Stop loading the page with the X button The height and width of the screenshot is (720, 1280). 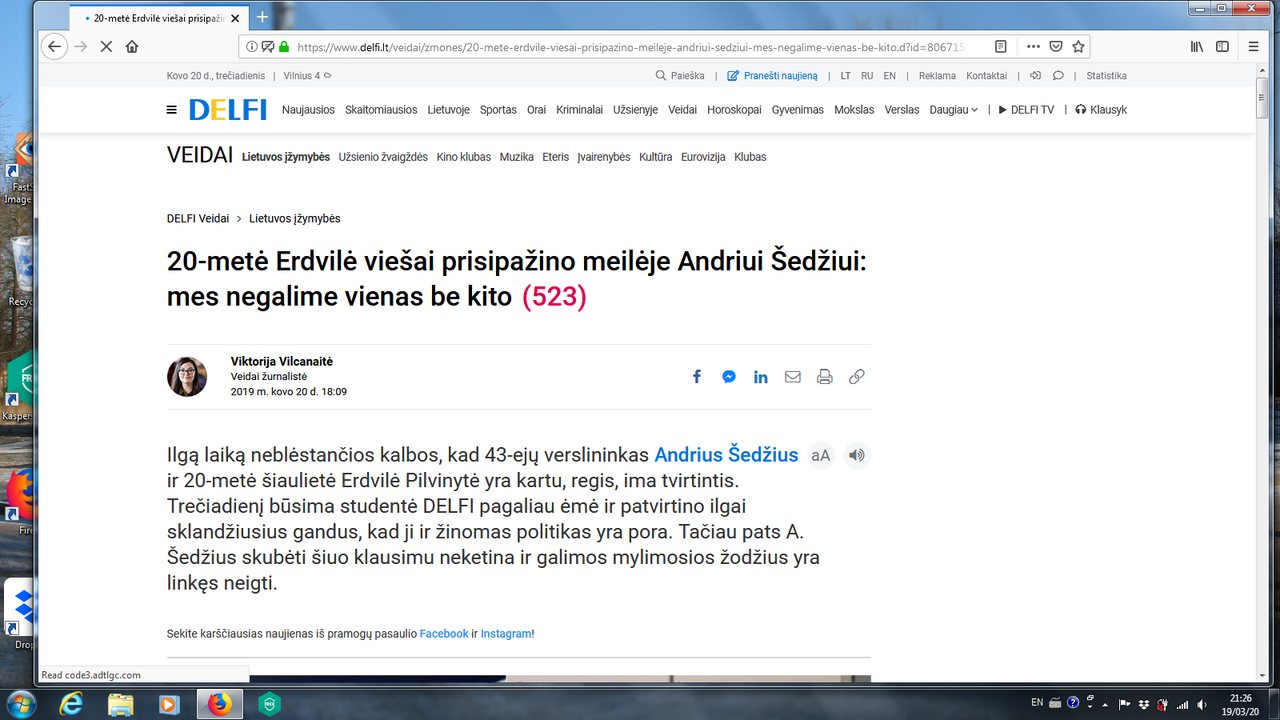pos(106,46)
